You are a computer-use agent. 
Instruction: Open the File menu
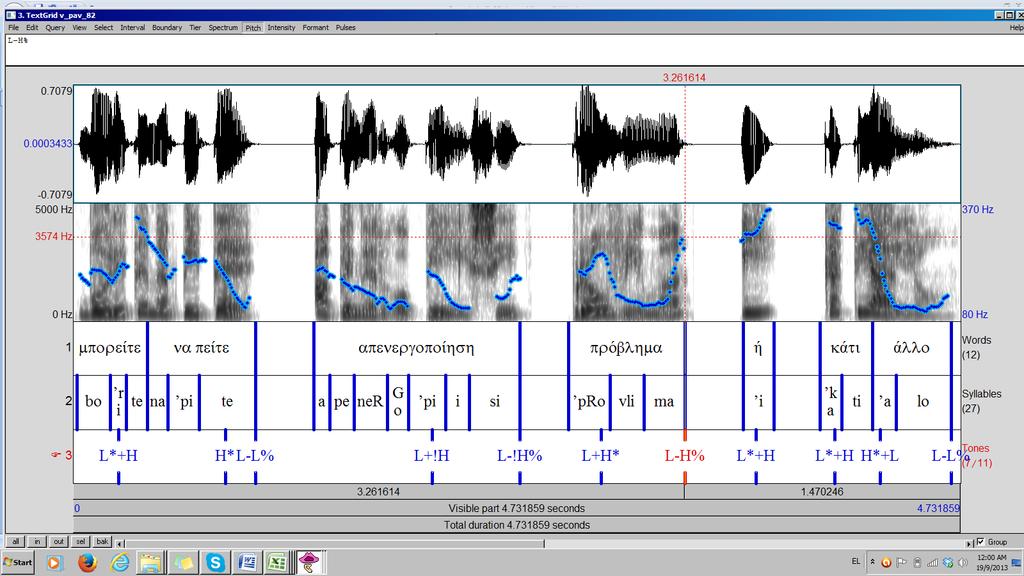pos(13,27)
